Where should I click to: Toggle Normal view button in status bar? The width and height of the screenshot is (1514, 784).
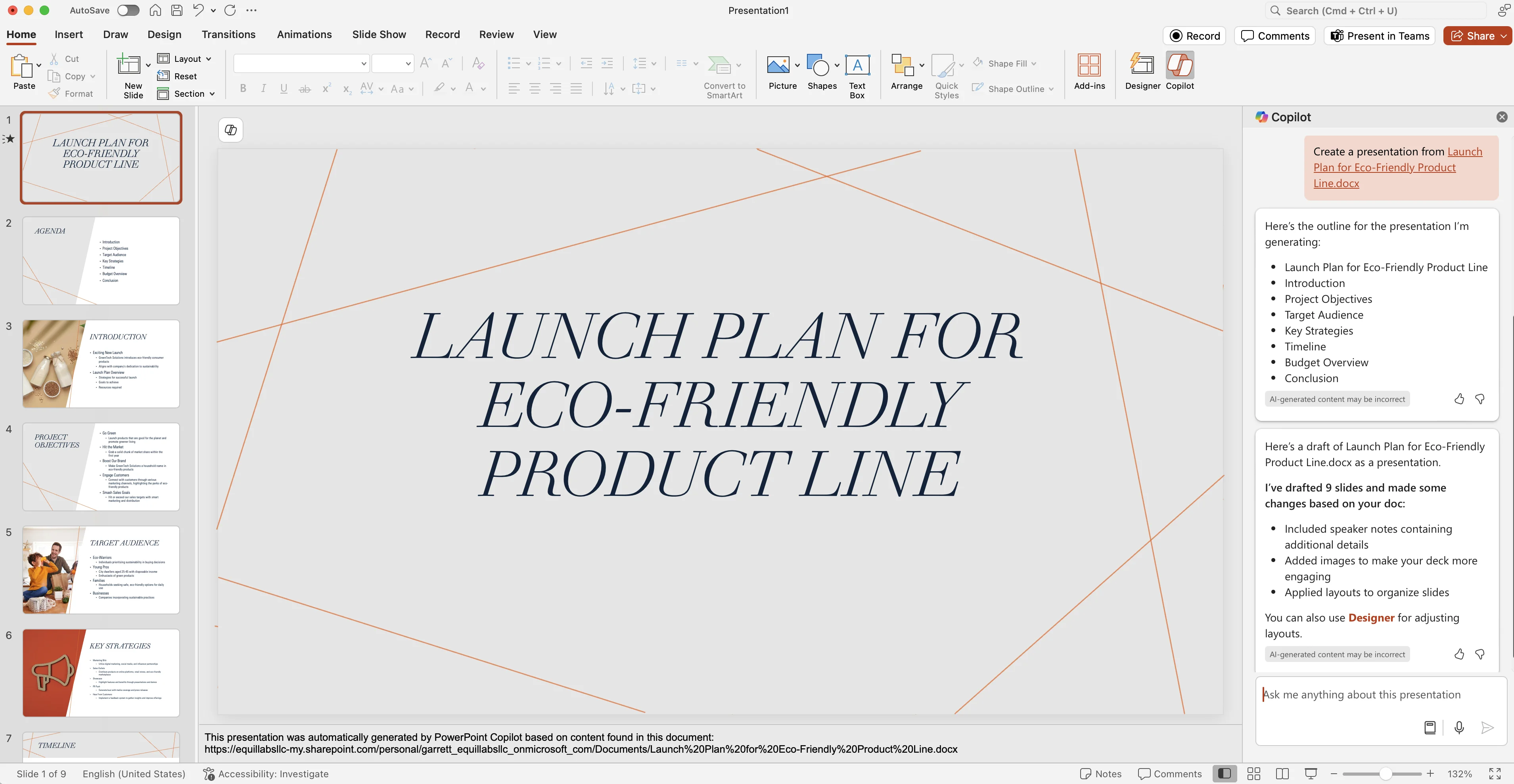pyautogui.click(x=1225, y=773)
